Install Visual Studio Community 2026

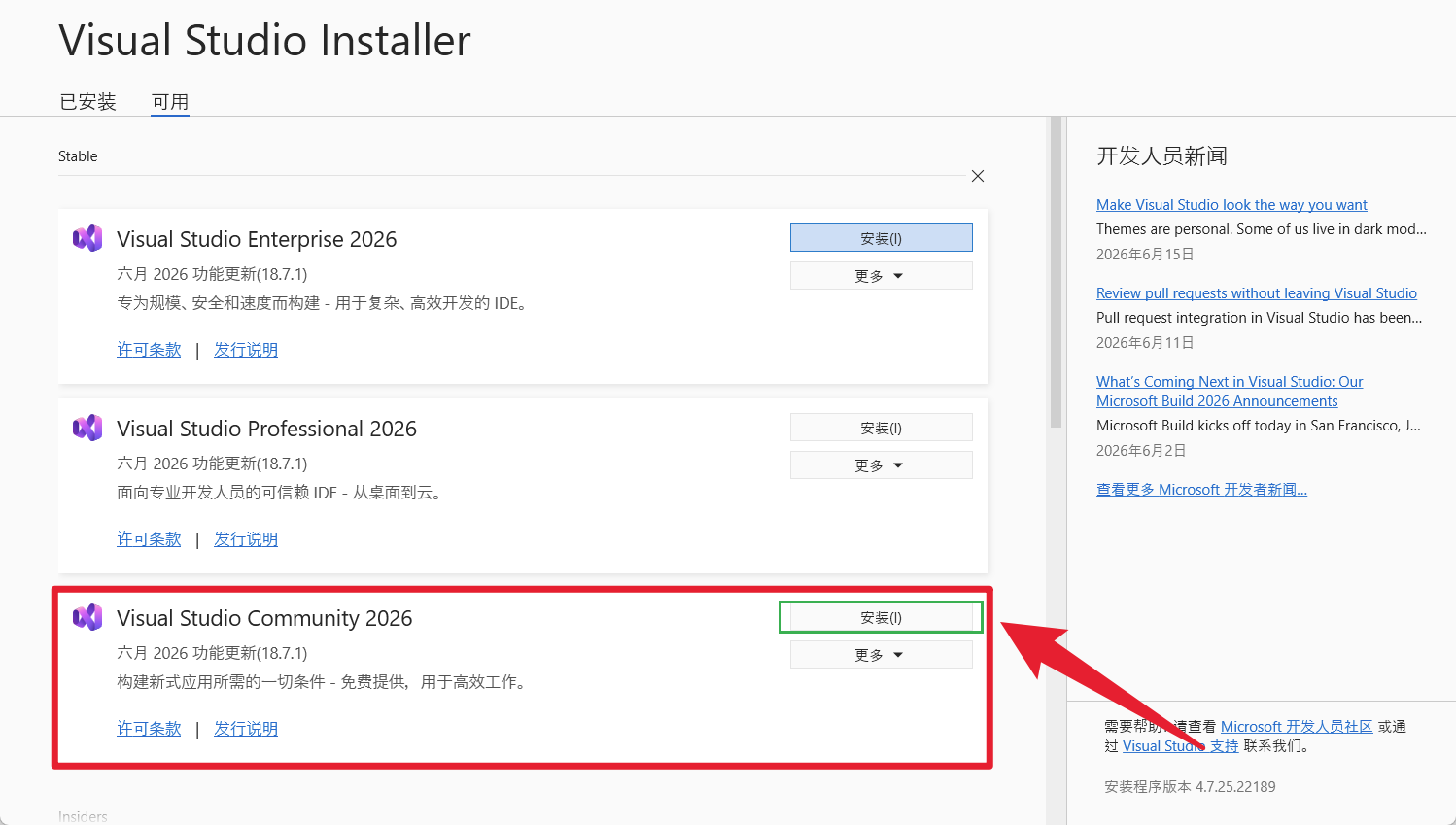882,617
